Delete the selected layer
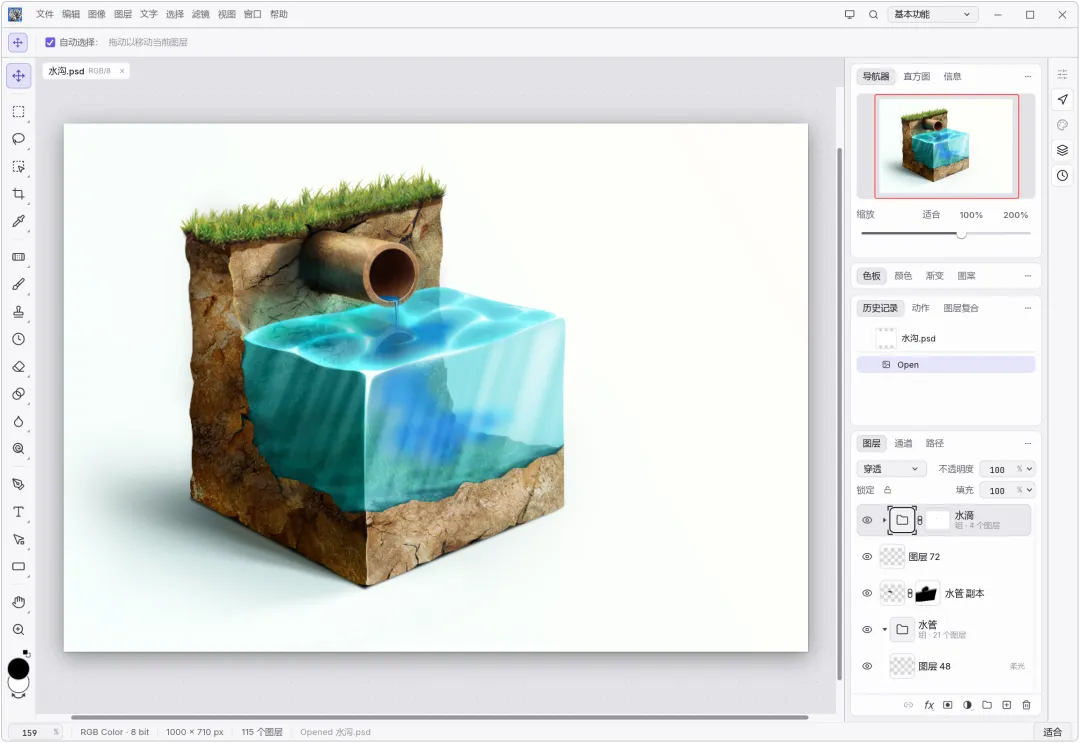Image resolution: width=1080 pixels, height=743 pixels. 1026,704
